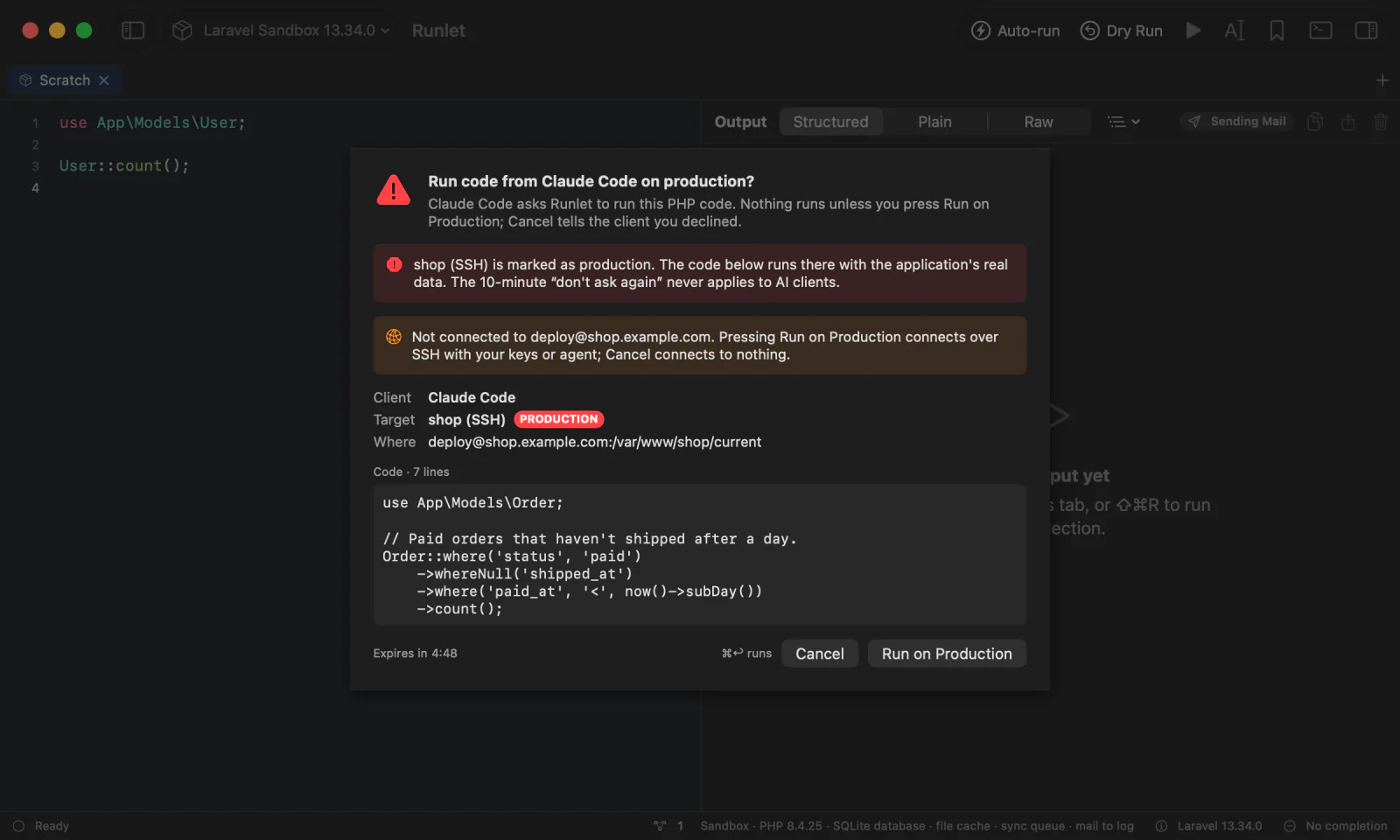
Task: Click the deploy@shop.example.com path text
Action: tap(594, 442)
